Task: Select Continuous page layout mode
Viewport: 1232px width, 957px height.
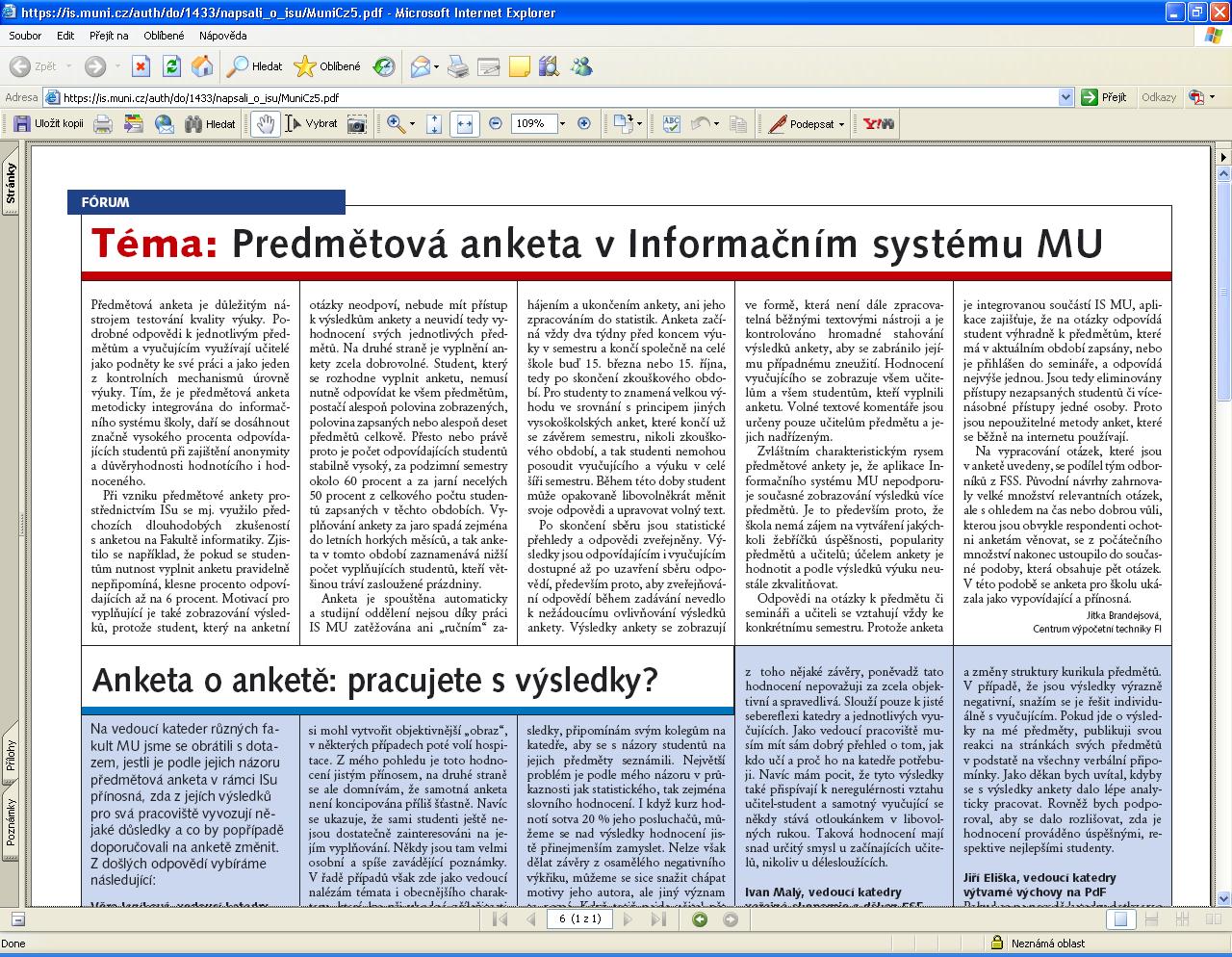Action: pyautogui.click(x=1151, y=919)
